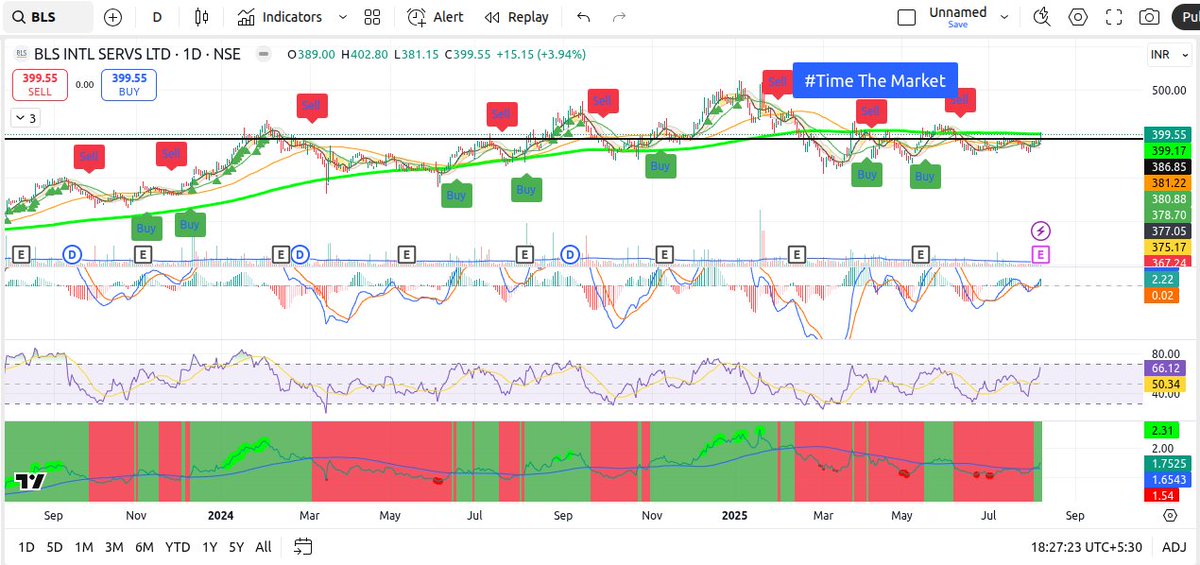Select the 1D date range
The image size is (1200, 565).
coord(27,547)
